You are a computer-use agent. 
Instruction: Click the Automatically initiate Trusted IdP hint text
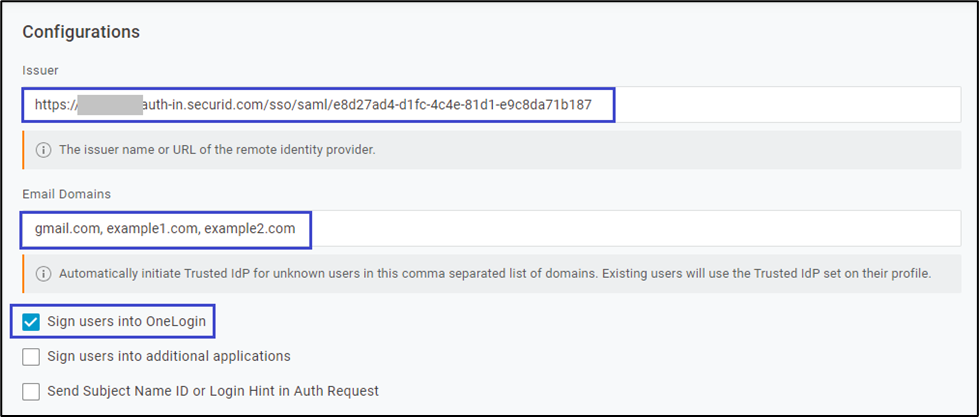point(495,273)
